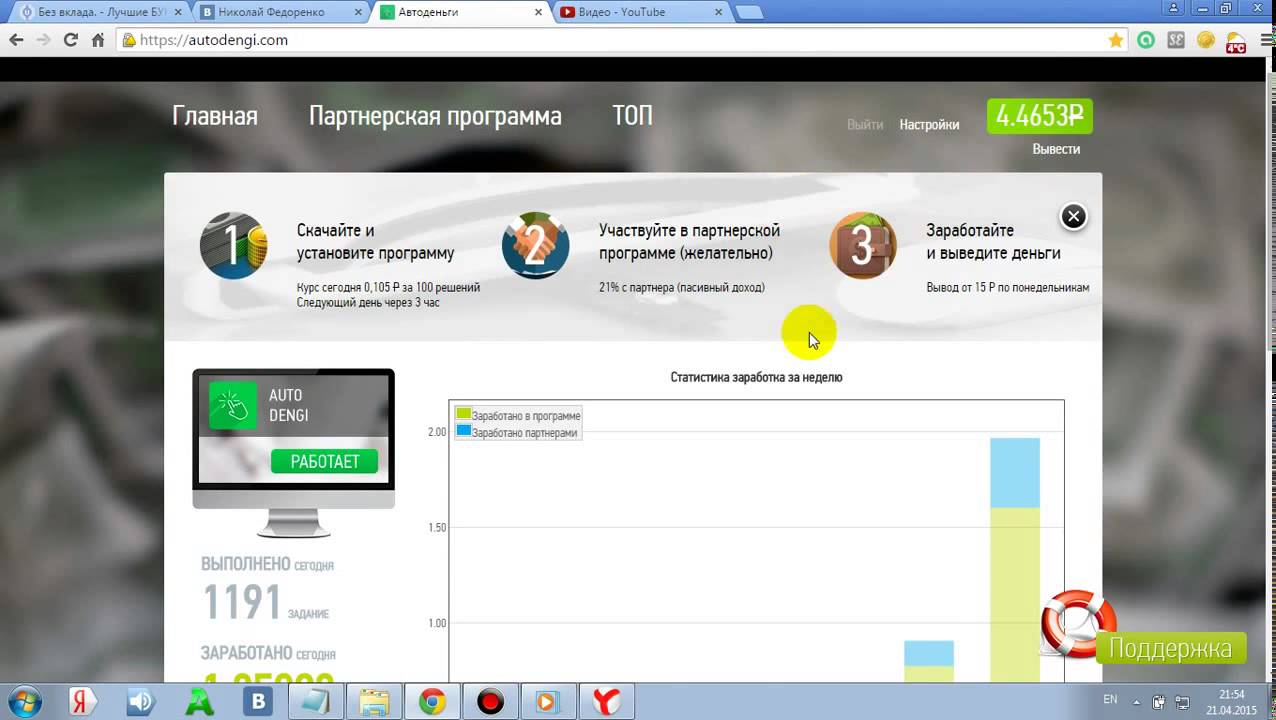
Task: Click 'Заработано в программе' legend swatch
Action: [463, 414]
